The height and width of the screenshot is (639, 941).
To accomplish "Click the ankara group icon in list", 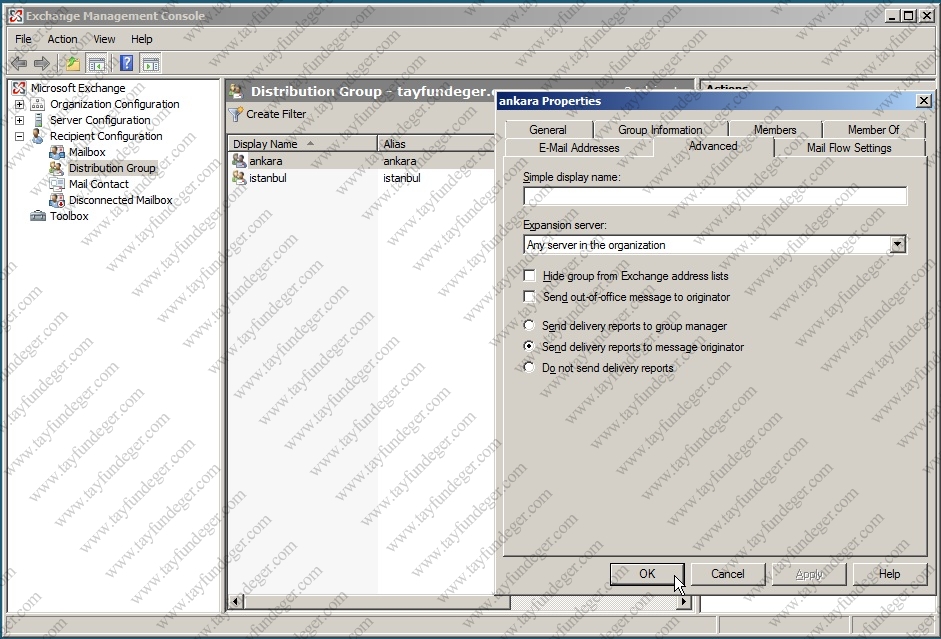I will pyautogui.click(x=239, y=161).
